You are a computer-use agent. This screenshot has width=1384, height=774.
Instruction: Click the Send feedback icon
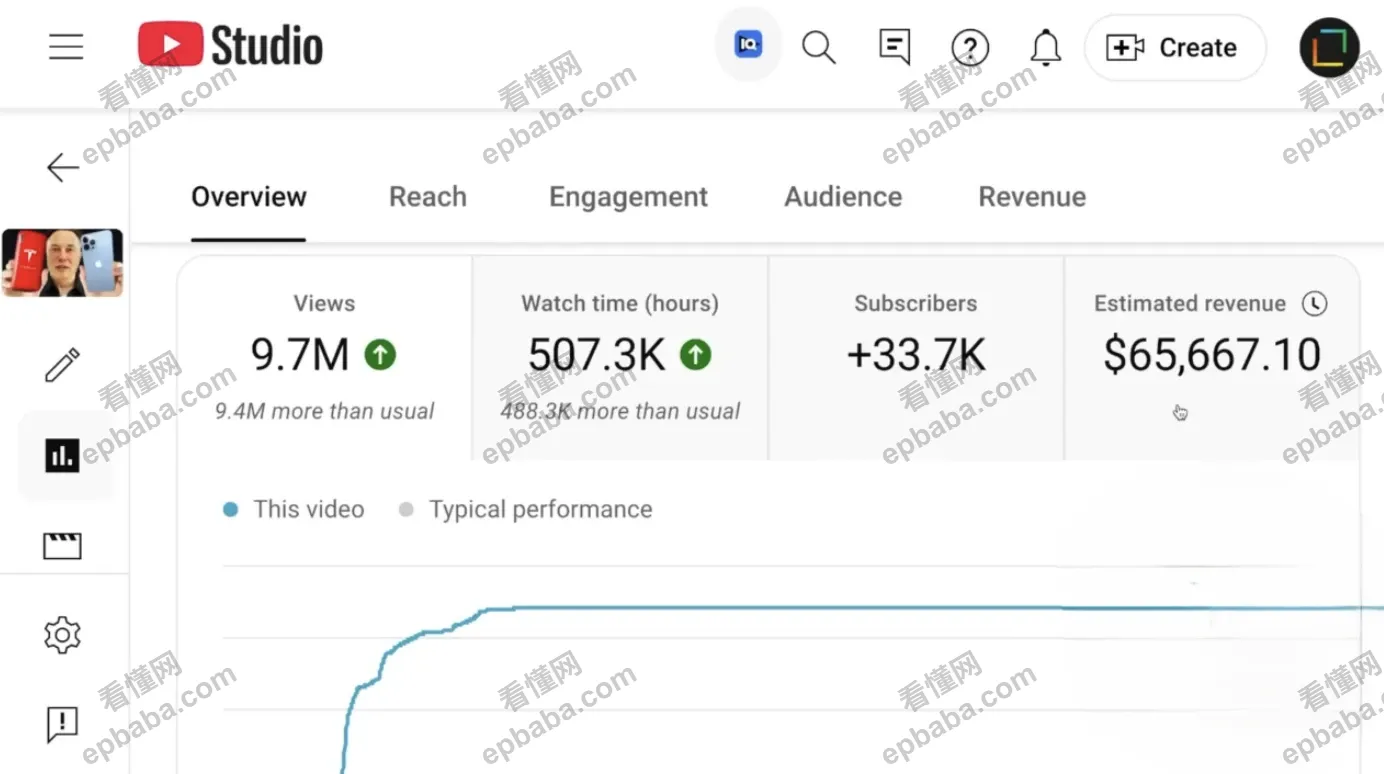coord(62,724)
